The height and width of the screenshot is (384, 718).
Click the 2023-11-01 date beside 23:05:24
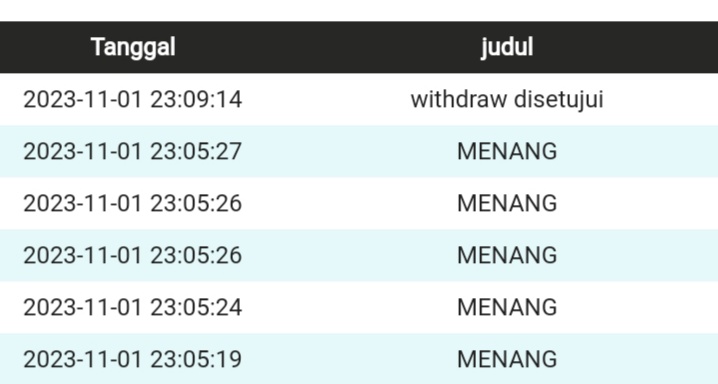coord(82,307)
